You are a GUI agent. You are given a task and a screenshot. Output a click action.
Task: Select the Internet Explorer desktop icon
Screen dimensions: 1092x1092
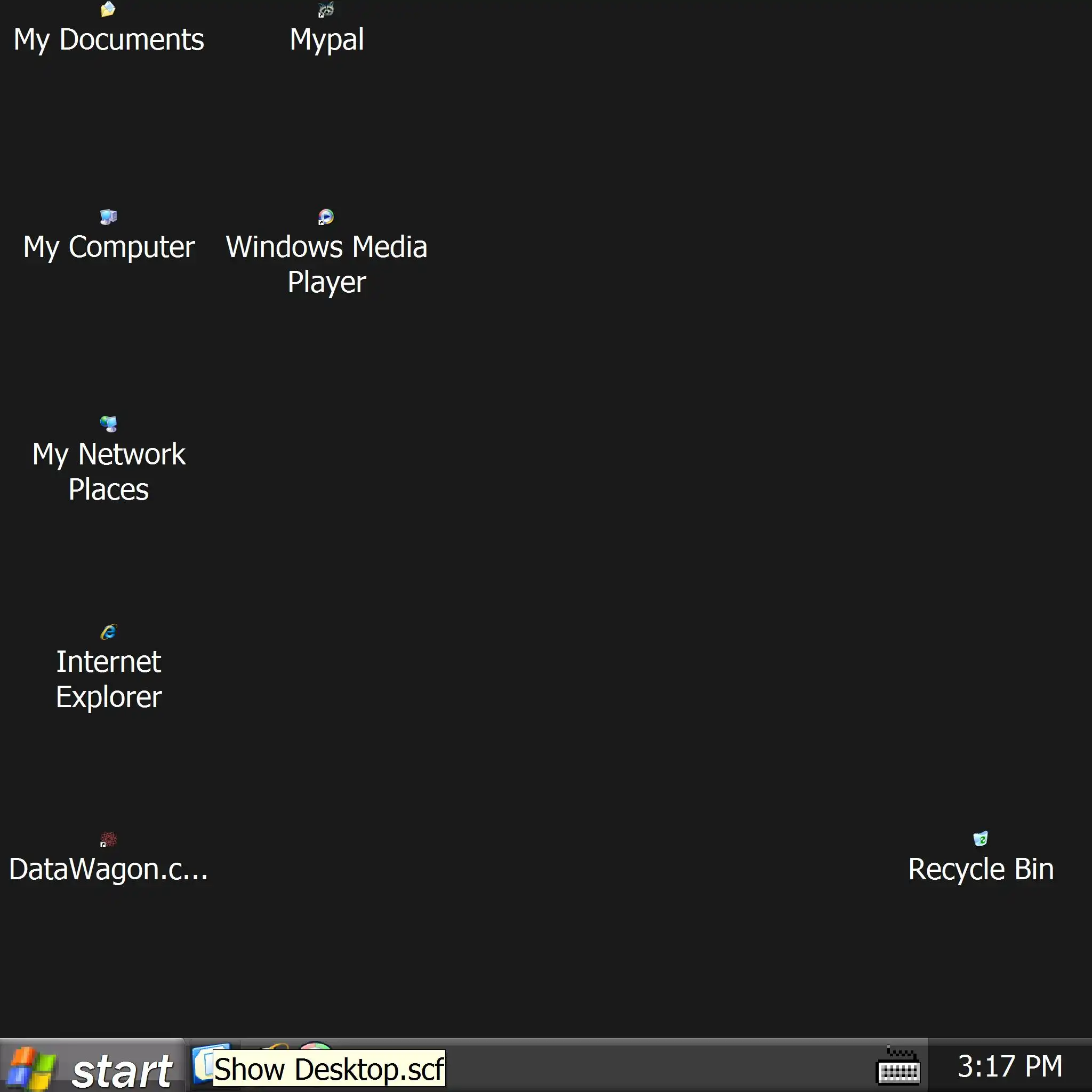(x=108, y=631)
